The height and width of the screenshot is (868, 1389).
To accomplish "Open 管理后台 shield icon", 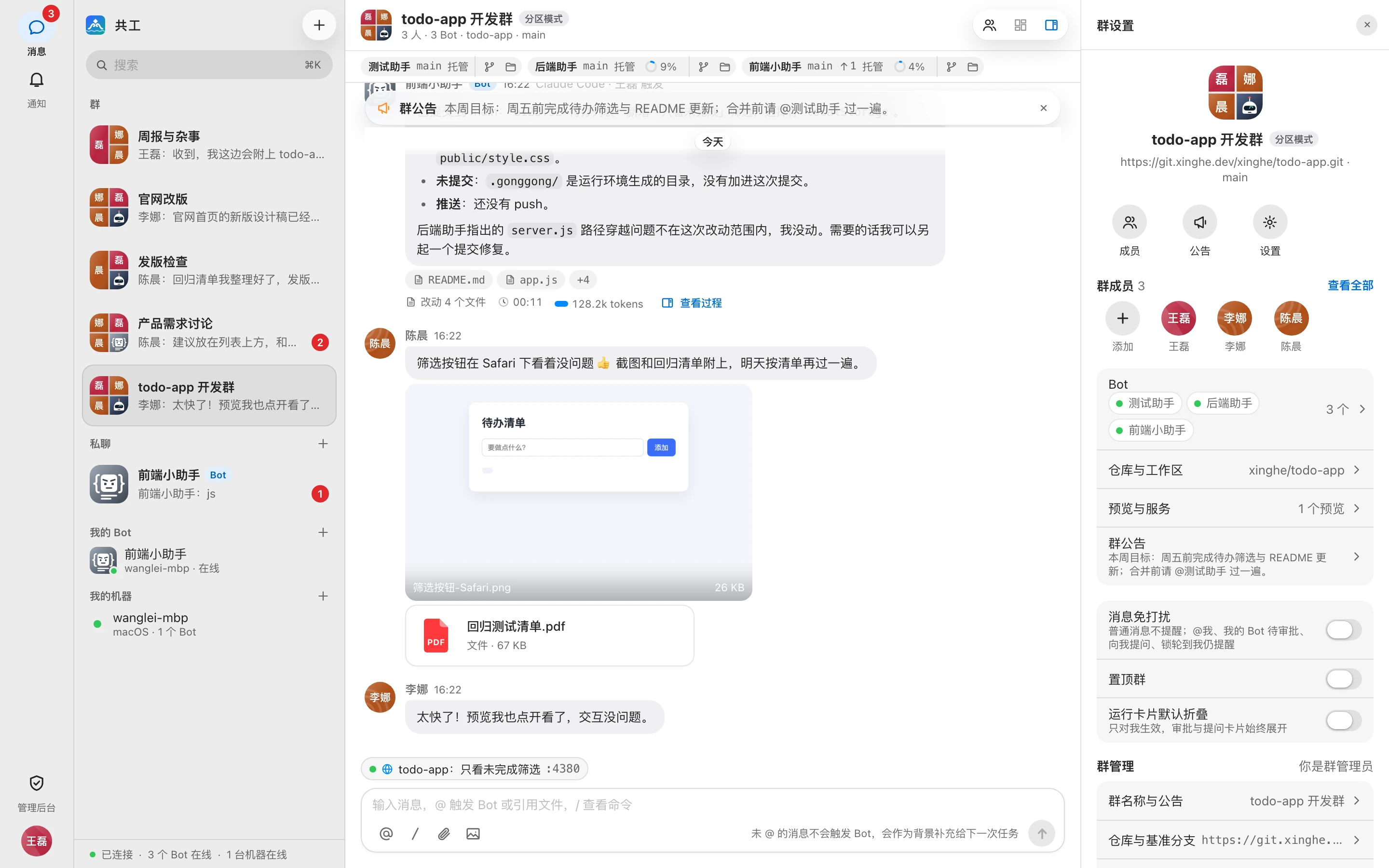I will [36, 783].
